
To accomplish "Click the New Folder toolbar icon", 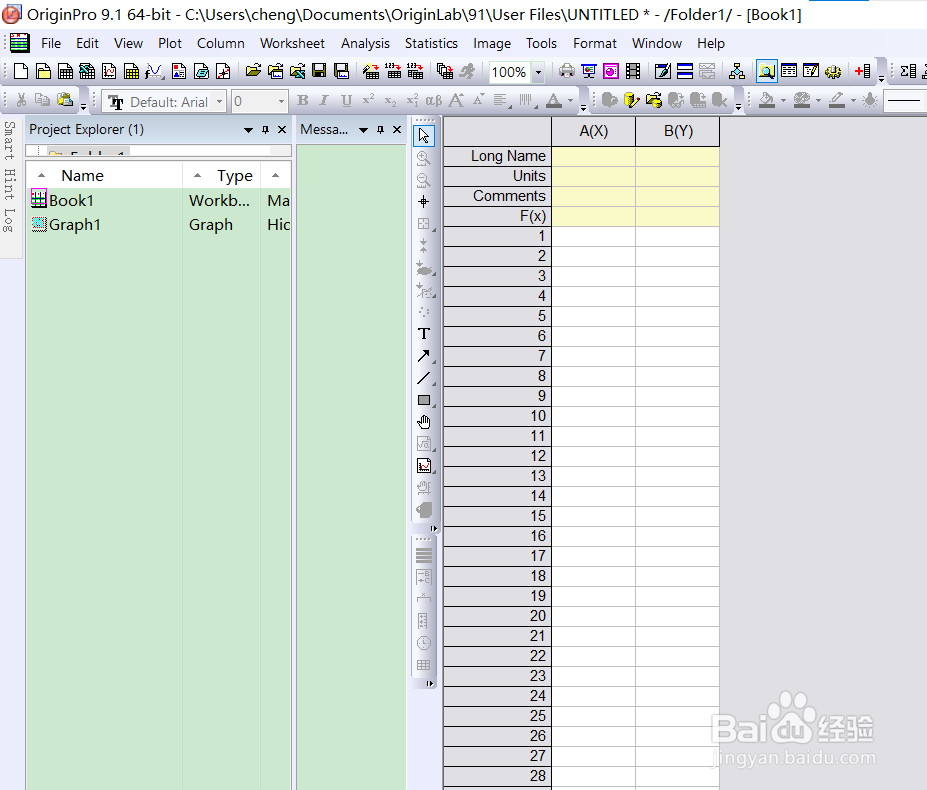I will pos(43,72).
